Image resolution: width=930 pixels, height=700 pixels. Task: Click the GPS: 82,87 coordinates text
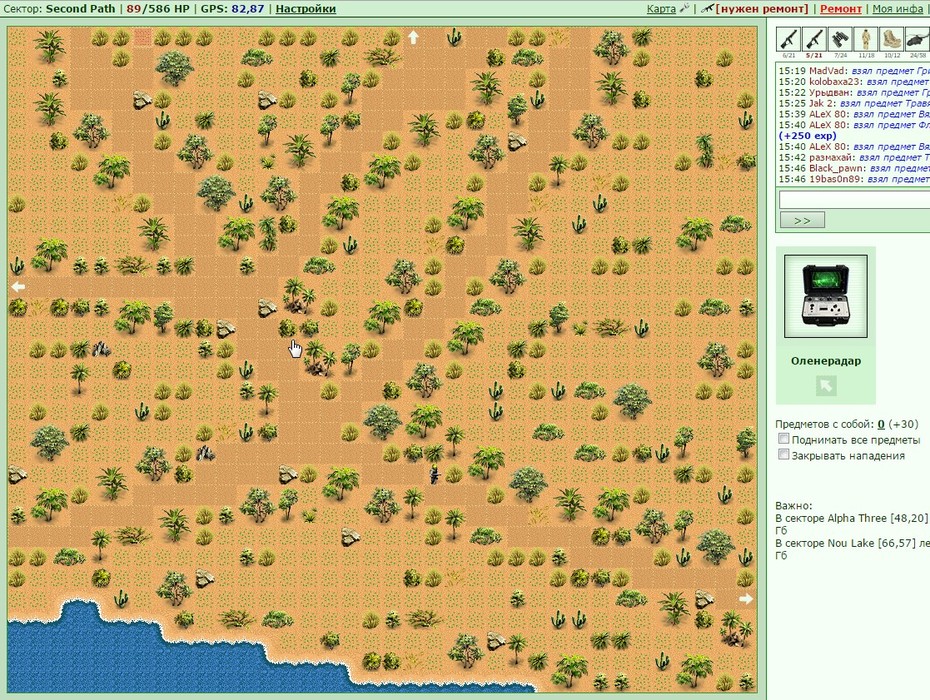(x=232, y=9)
